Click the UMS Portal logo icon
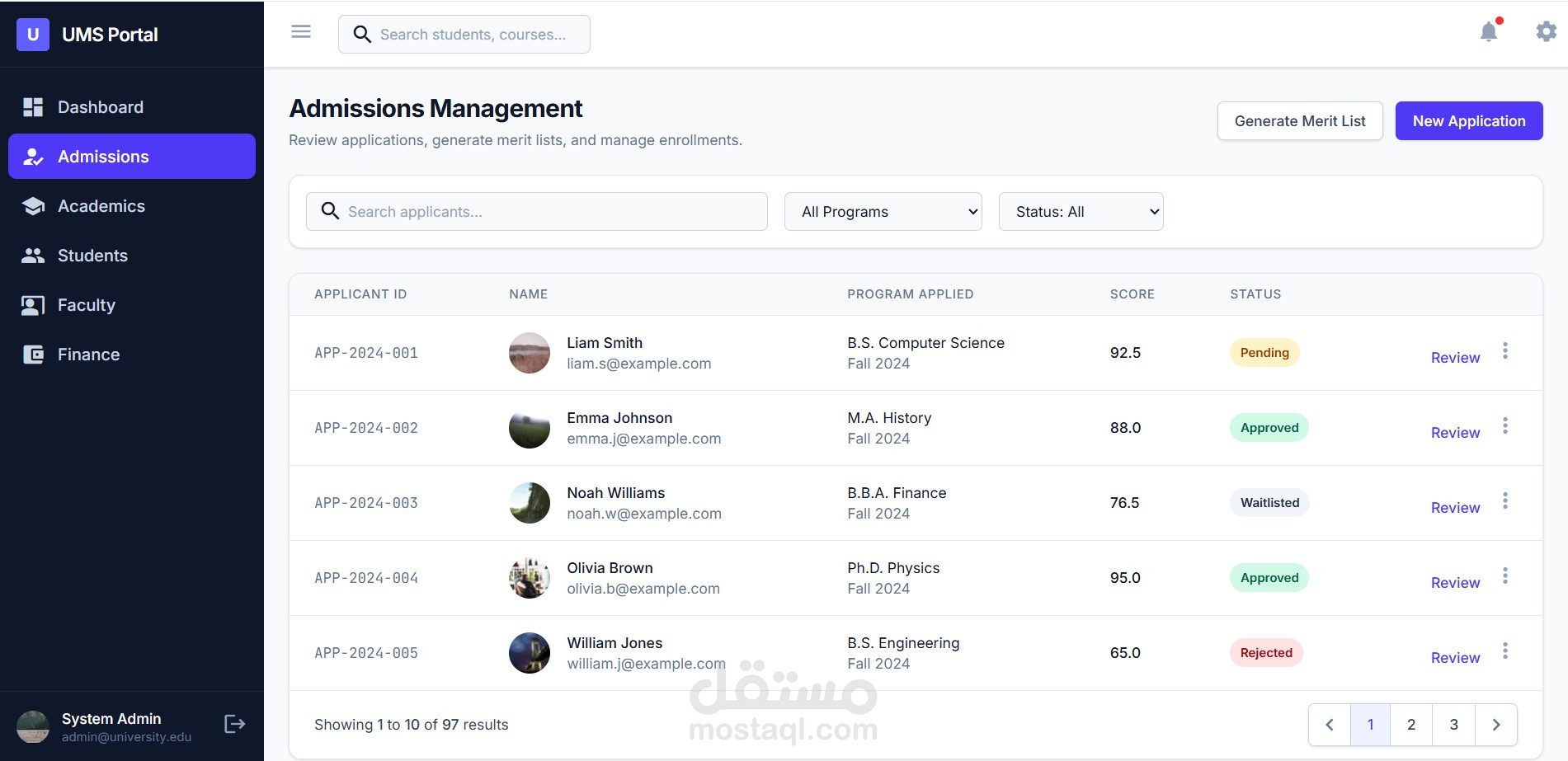This screenshot has width=1568, height=761. (33, 35)
